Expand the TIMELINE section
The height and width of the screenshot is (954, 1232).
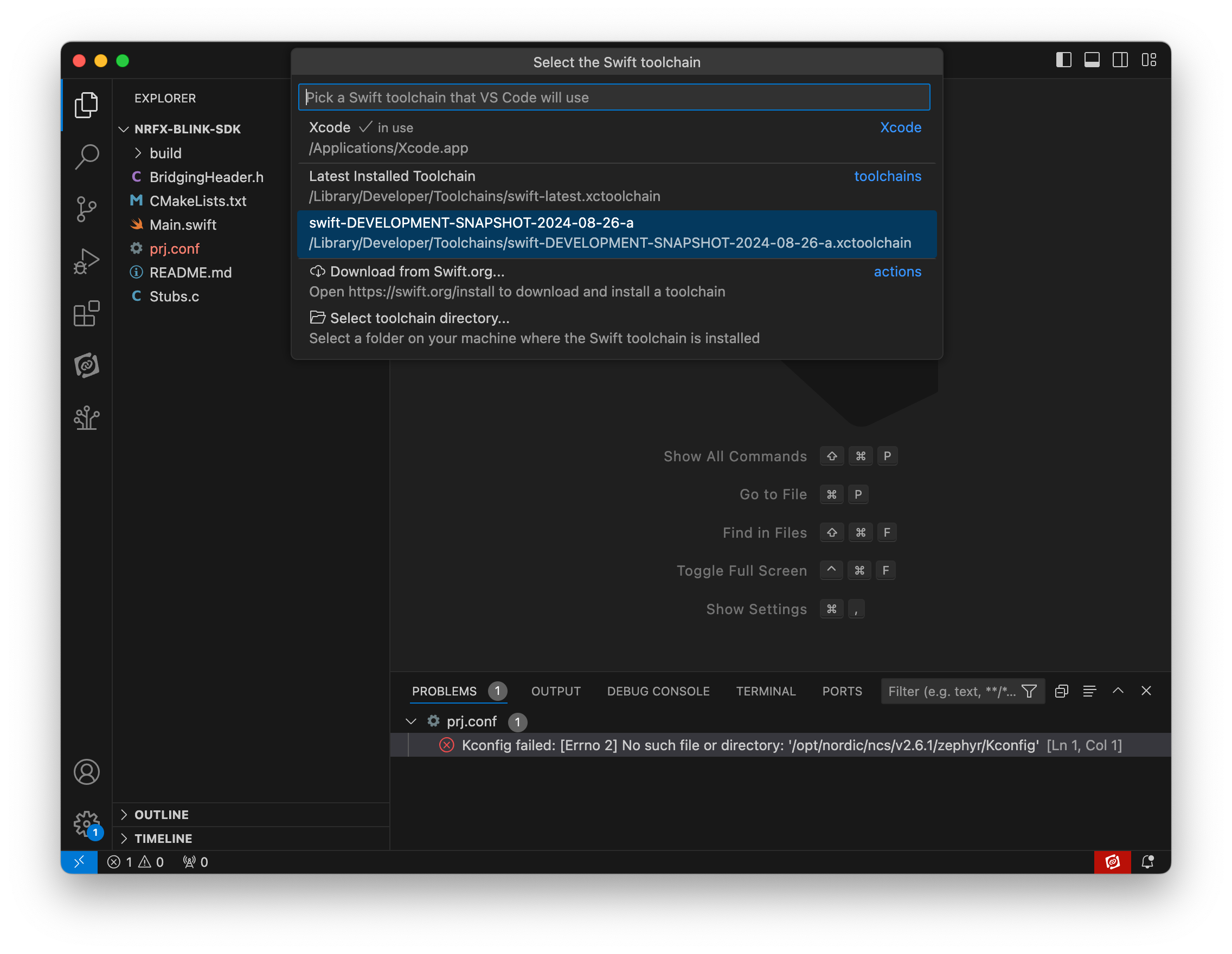251,839
